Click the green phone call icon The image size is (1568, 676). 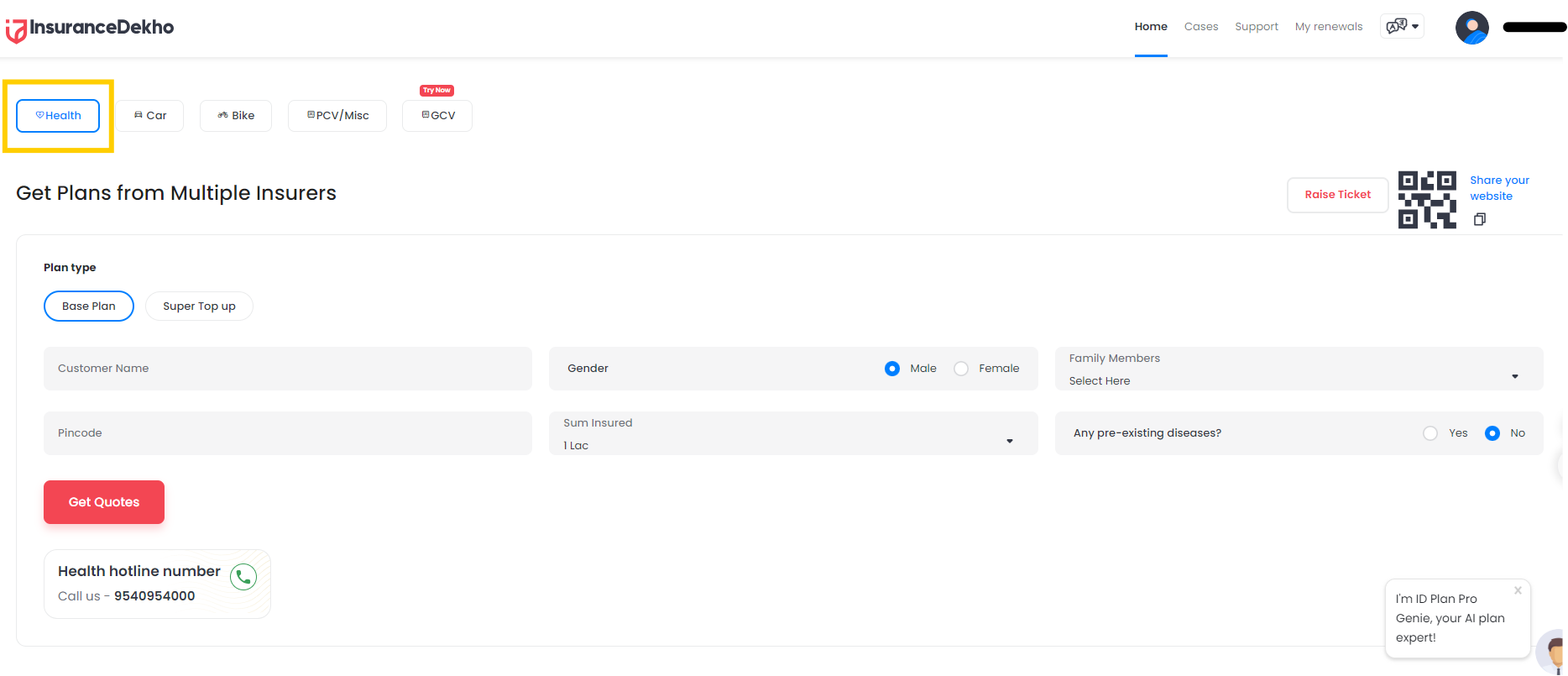[243, 577]
